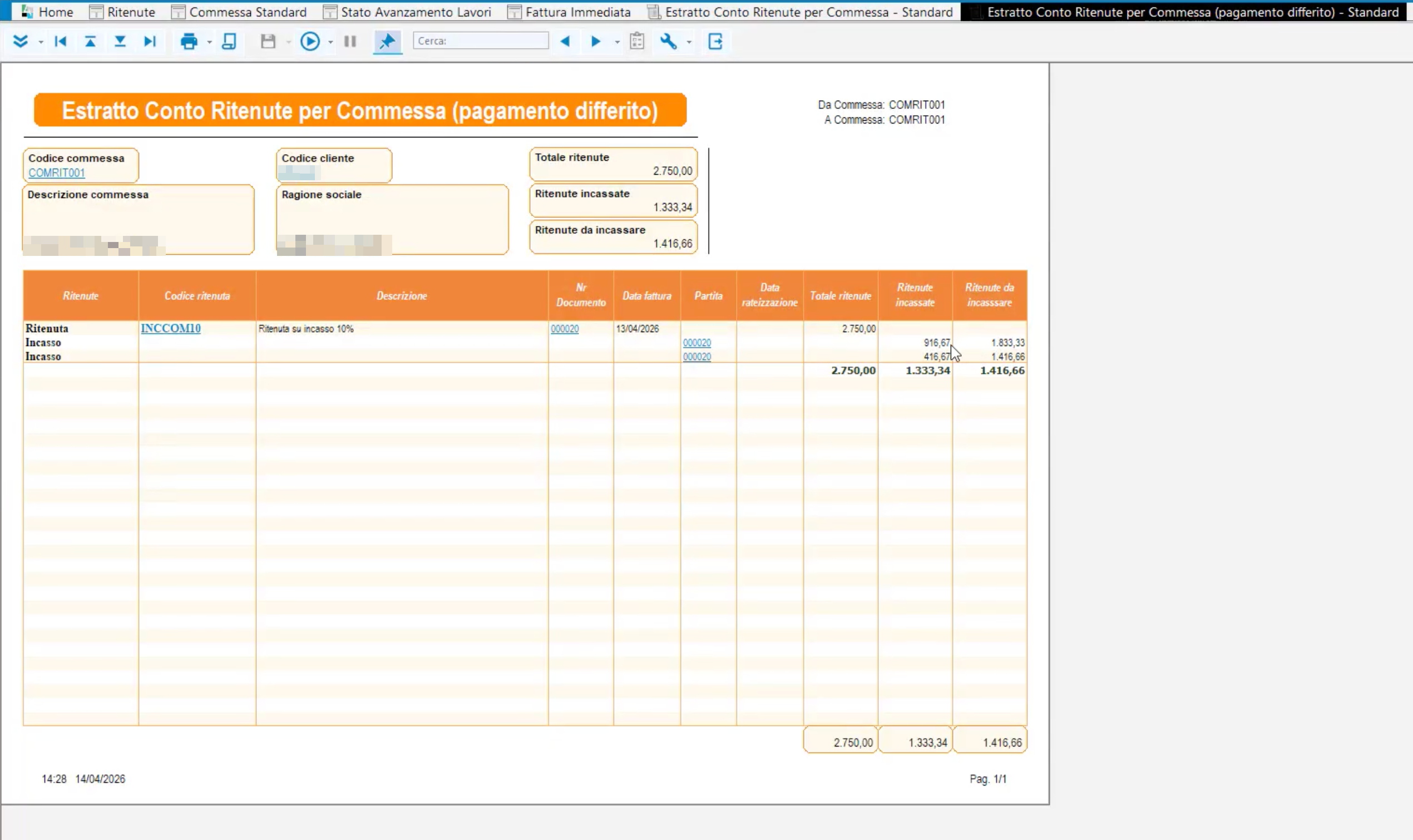
Task: Click the 'Codice ritenuta' column header
Action: pos(197,295)
